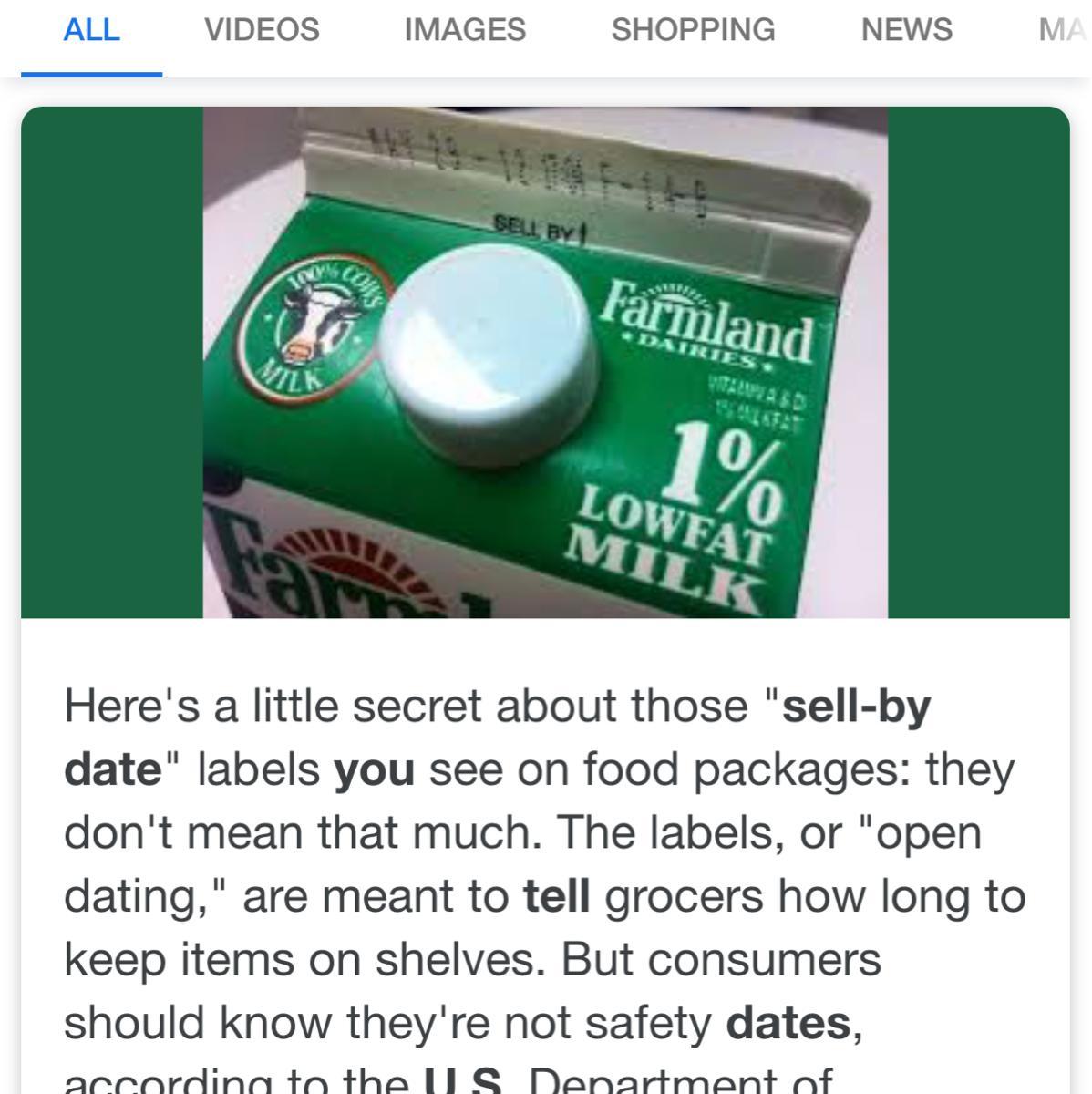Viewport: 1092px width, 1094px height.
Task: Click the bold "you" in the snippet
Action: [374, 772]
